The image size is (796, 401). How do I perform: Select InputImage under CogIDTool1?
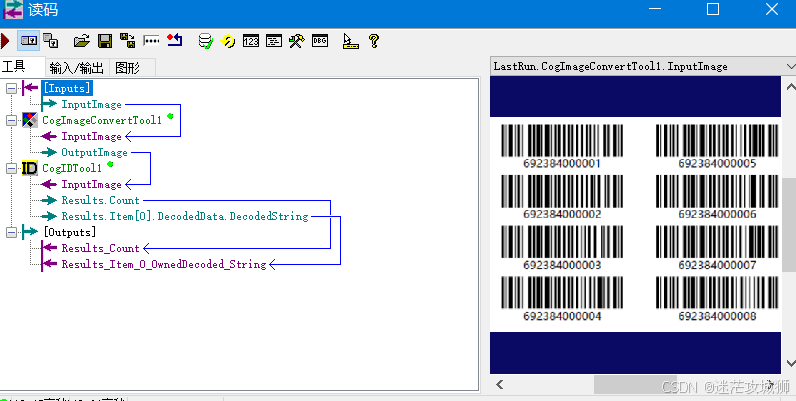click(91, 184)
